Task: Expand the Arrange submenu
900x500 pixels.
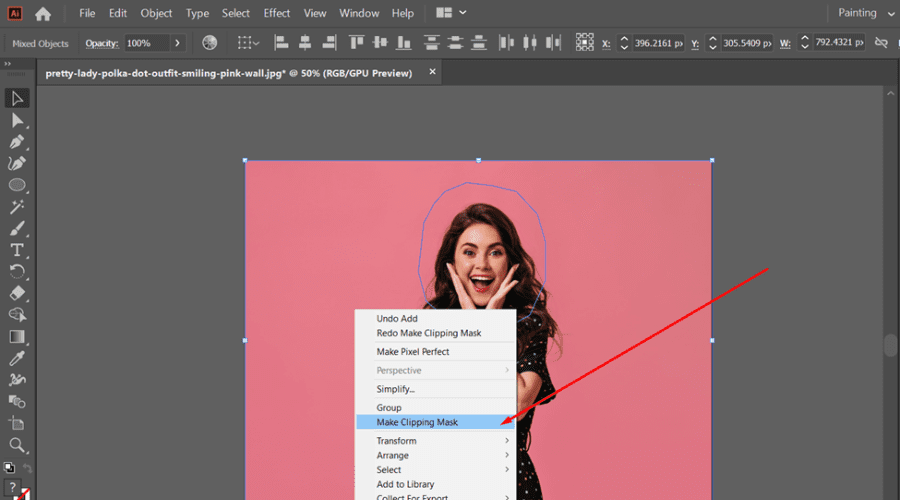Action: [x=436, y=455]
